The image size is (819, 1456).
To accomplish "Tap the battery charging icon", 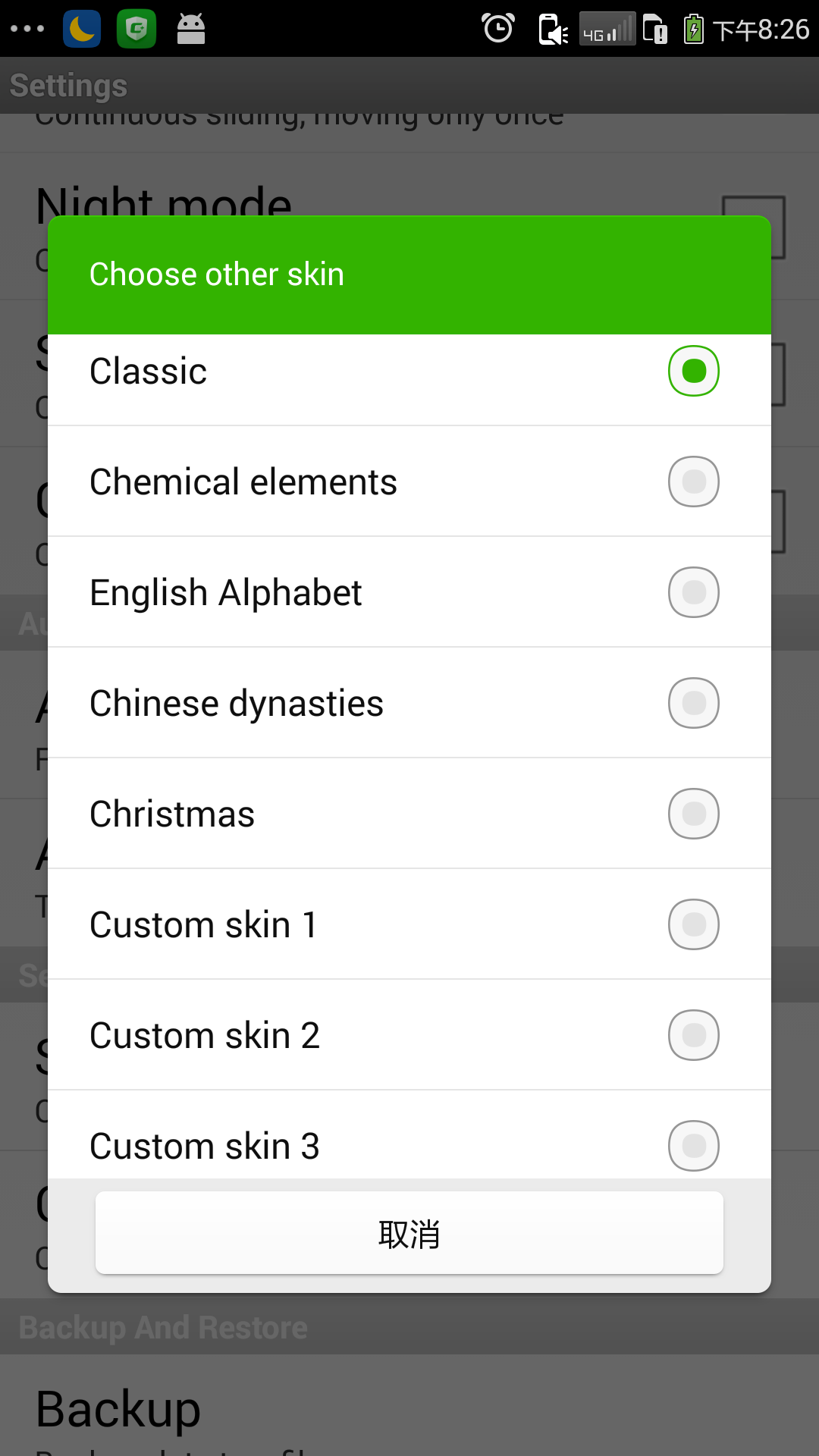I will point(693,29).
